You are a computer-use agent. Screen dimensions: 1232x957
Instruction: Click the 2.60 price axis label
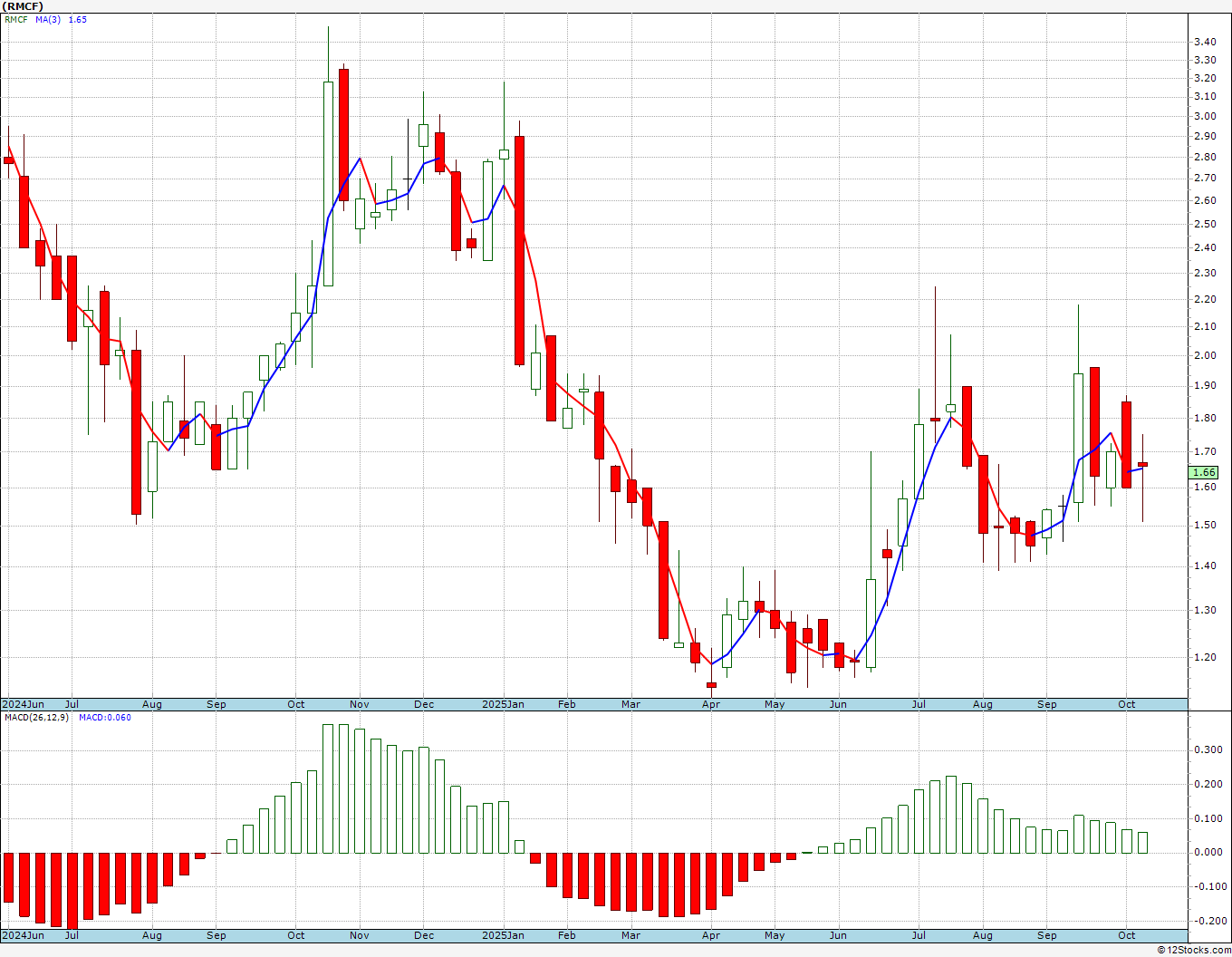[x=1205, y=201]
